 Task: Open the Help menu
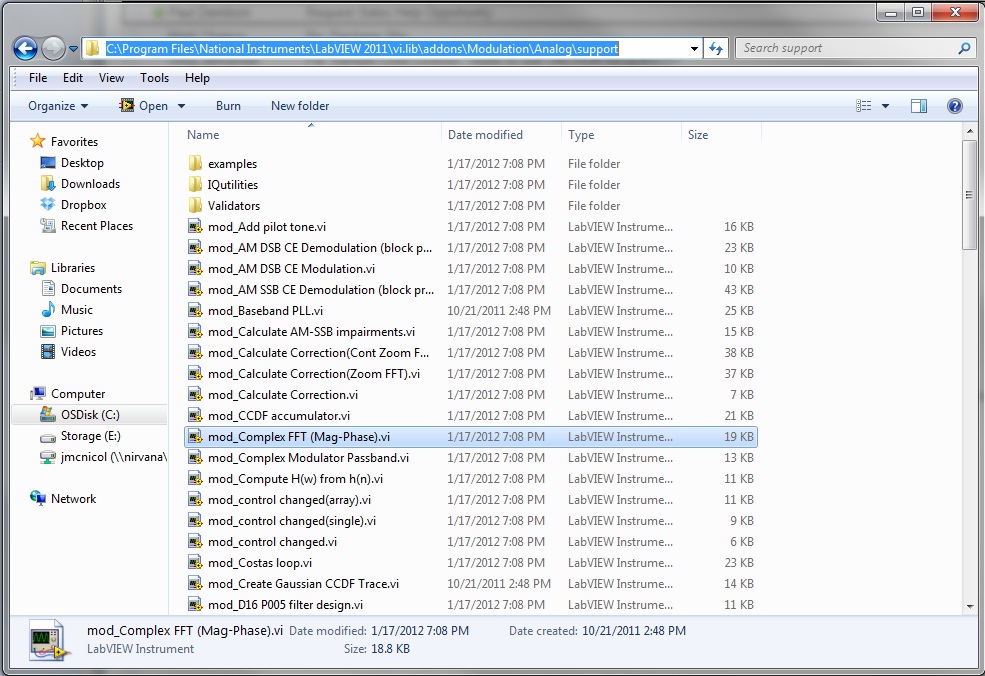click(x=197, y=78)
